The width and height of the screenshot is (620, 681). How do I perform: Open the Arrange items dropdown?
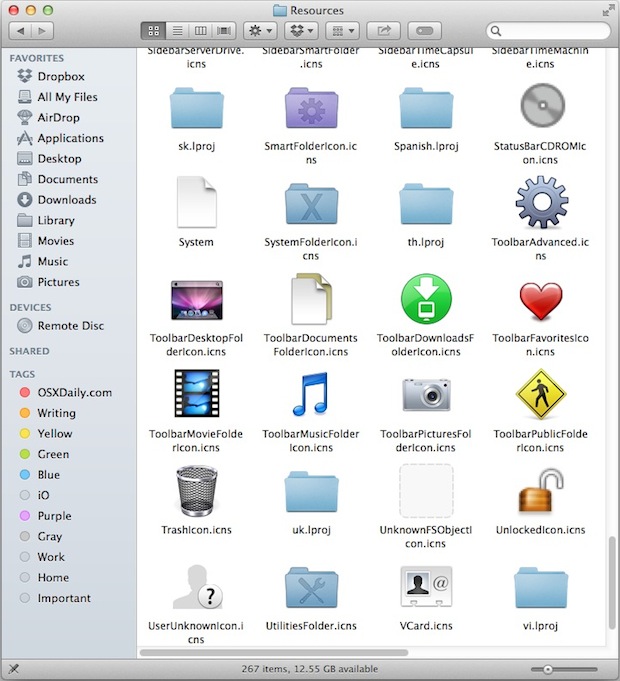pyautogui.click(x=344, y=32)
